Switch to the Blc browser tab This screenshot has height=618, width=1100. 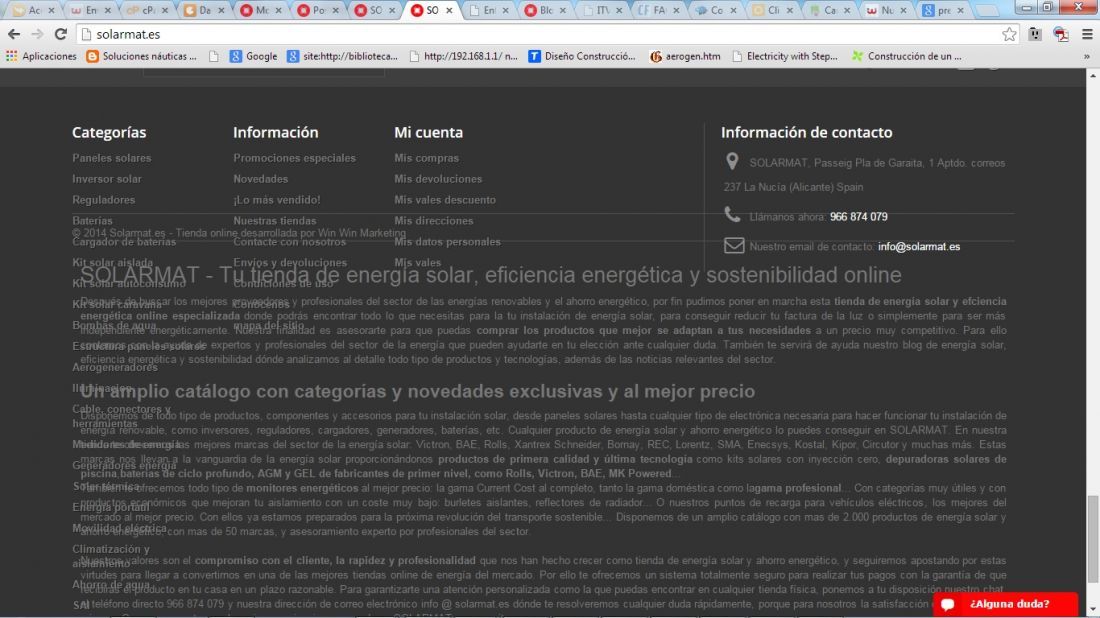546,11
